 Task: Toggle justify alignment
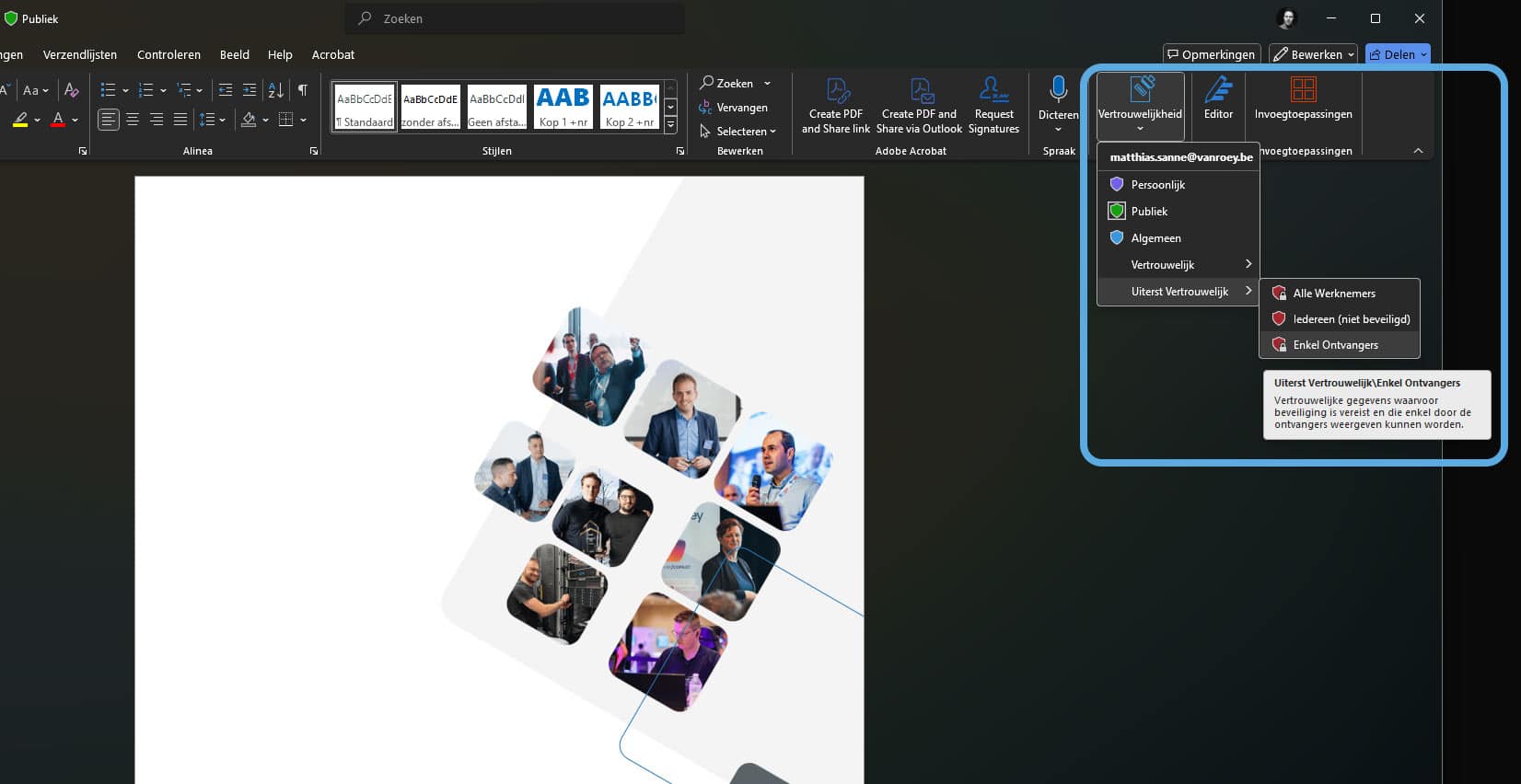[180, 120]
